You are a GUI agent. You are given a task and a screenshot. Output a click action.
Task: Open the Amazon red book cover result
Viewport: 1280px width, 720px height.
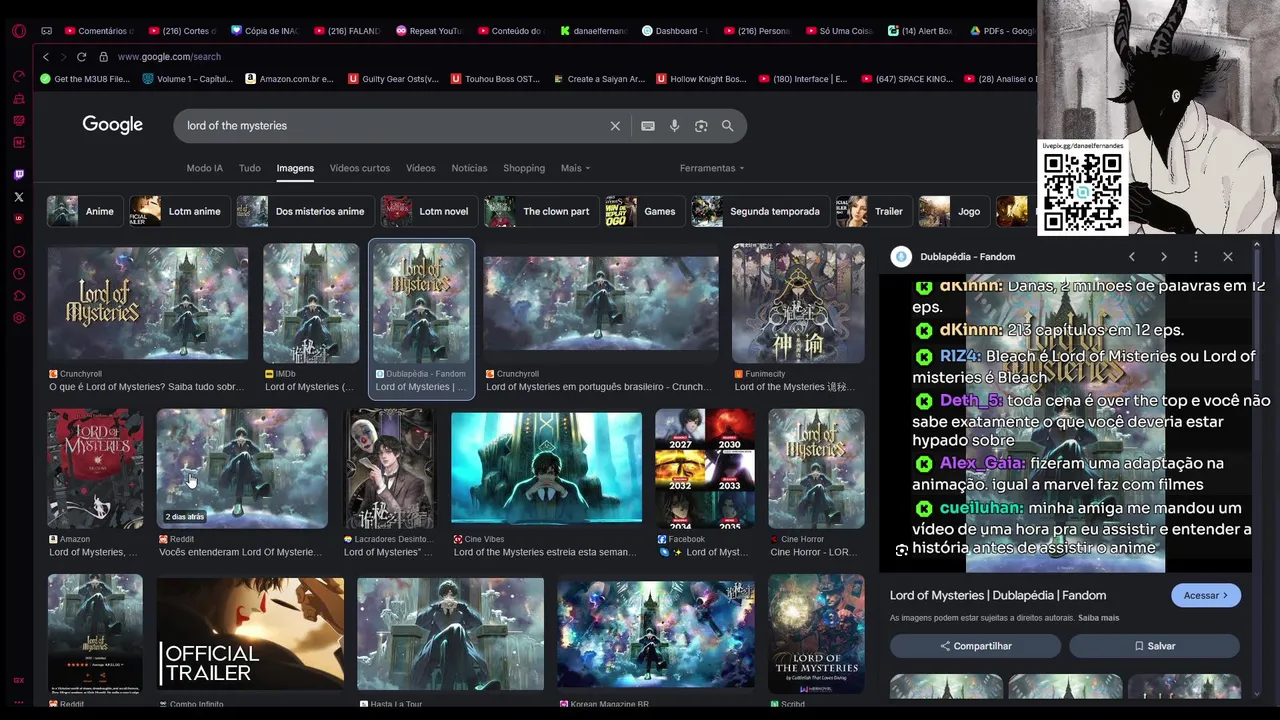pyautogui.click(x=95, y=468)
